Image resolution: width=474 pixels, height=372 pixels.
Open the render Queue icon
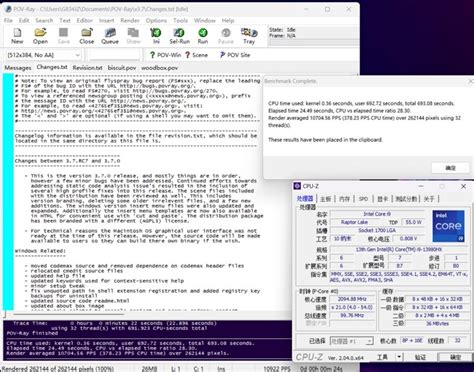click(x=110, y=36)
